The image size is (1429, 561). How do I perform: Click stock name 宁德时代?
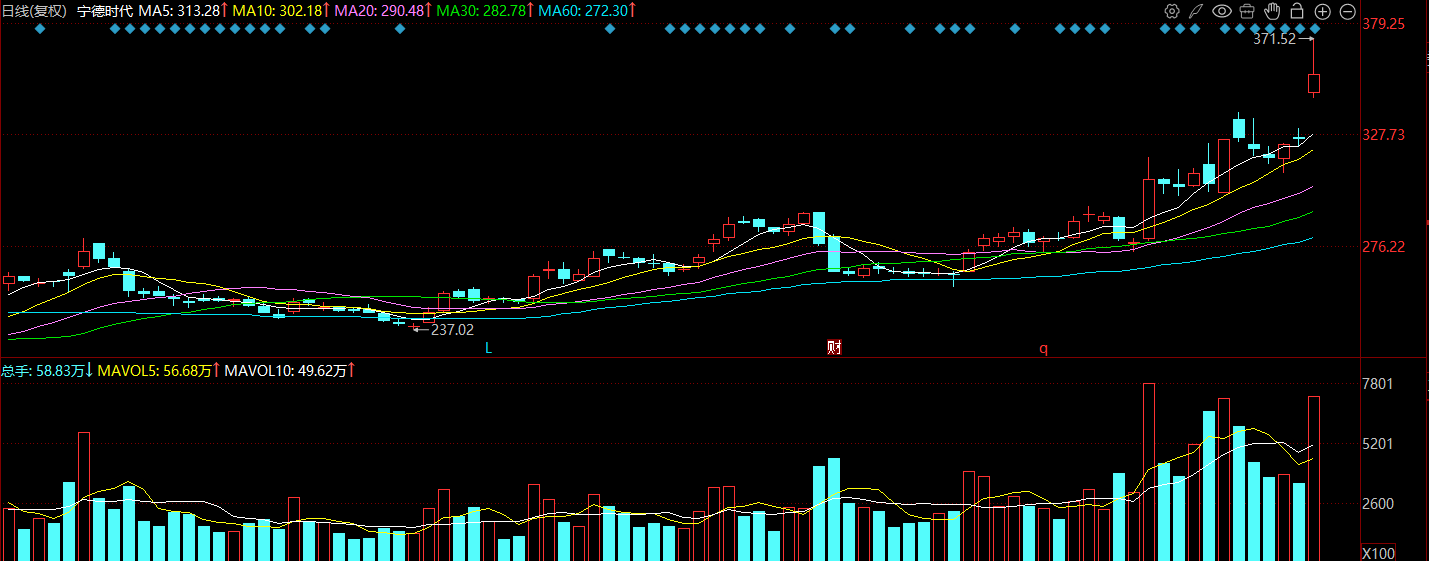coord(105,11)
